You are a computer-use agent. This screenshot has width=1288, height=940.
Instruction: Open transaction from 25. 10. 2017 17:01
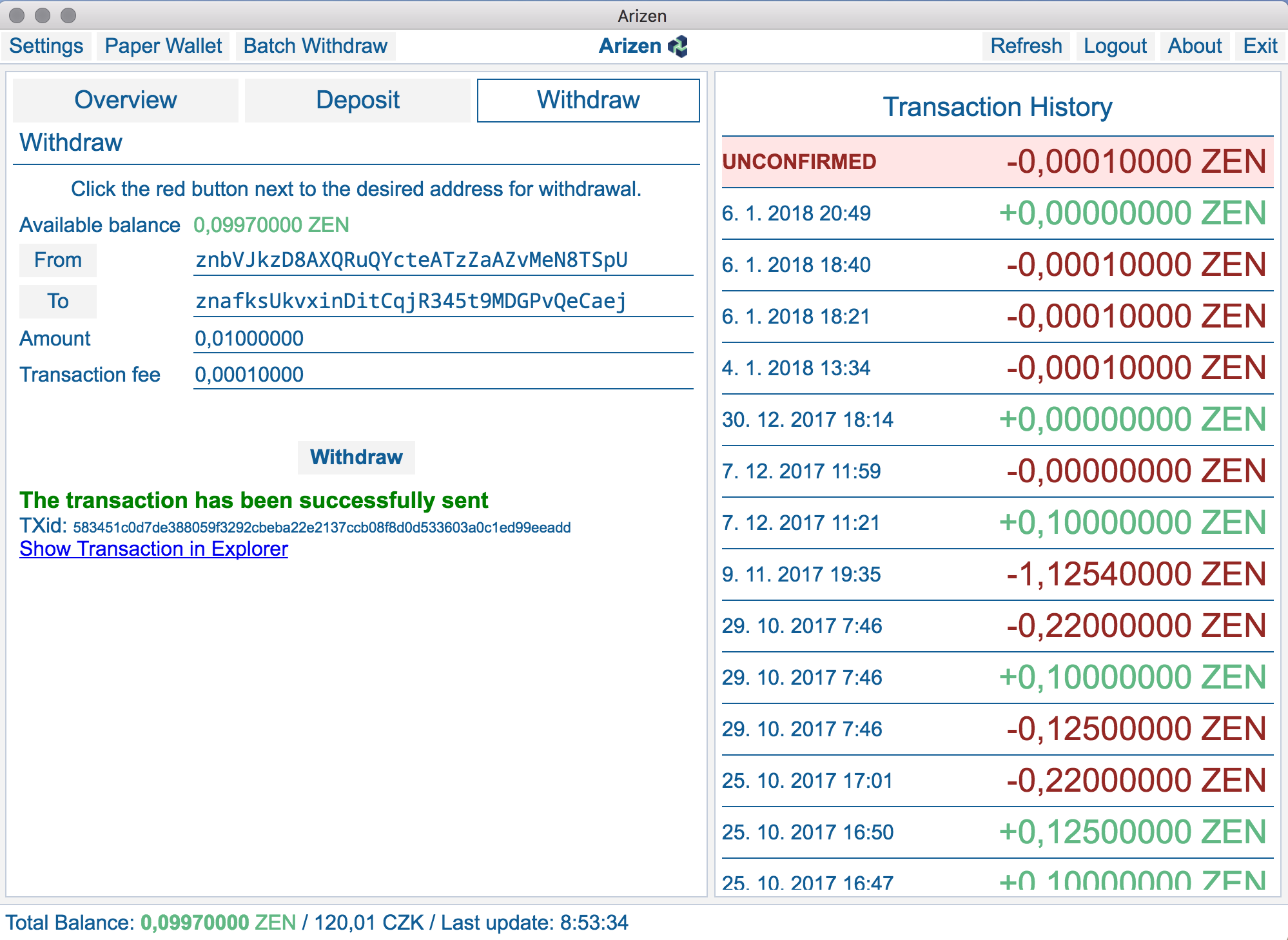pos(998,781)
